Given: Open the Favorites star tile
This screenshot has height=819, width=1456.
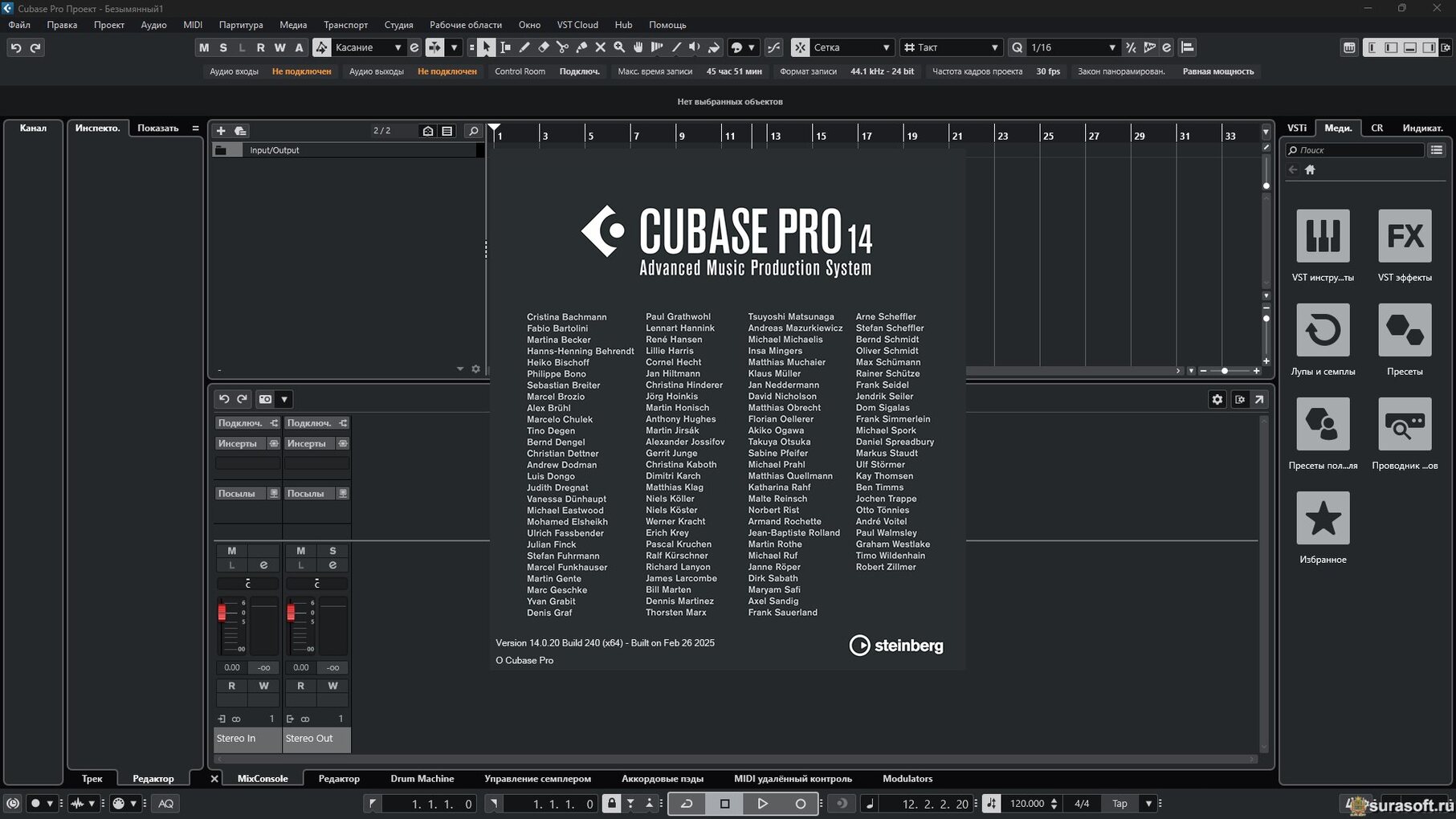Looking at the screenshot, I should [x=1323, y=518].
